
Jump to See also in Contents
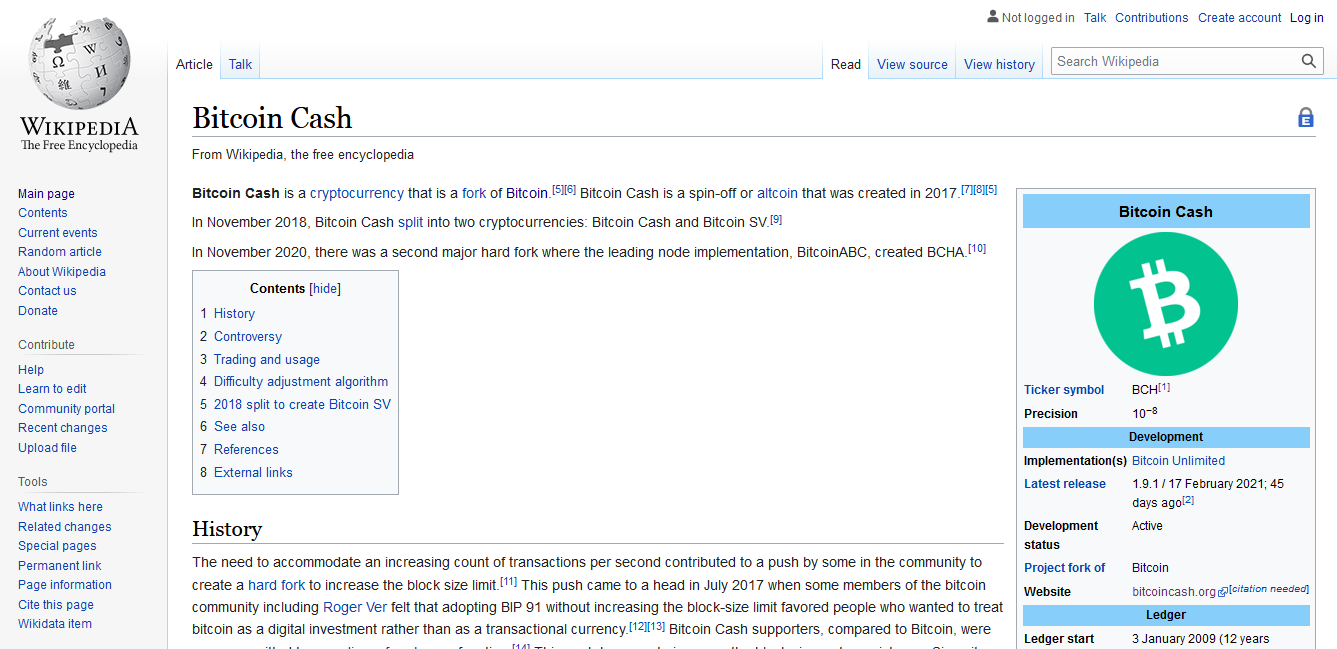[x=239, y=427]
